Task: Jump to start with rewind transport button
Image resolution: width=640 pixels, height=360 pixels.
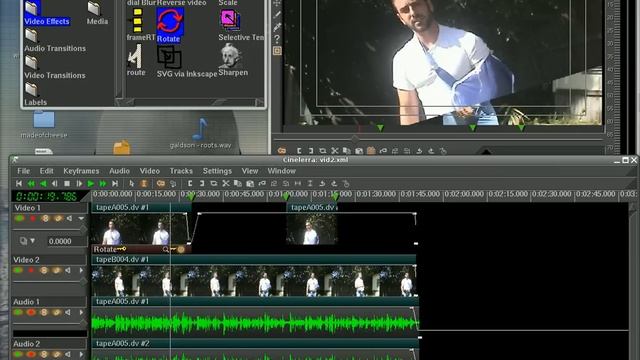Action: [19, 184]
